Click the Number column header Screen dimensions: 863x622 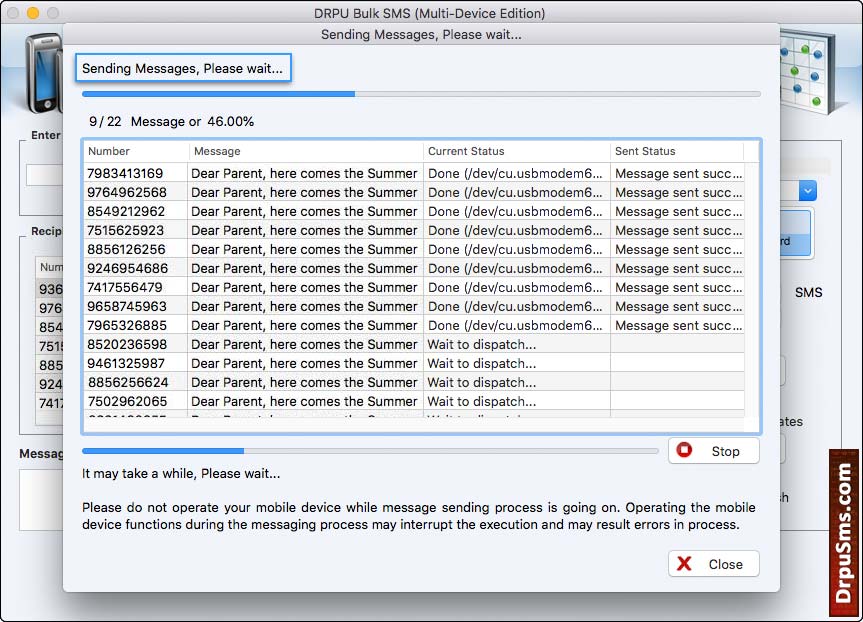click(x=135, y=151)
